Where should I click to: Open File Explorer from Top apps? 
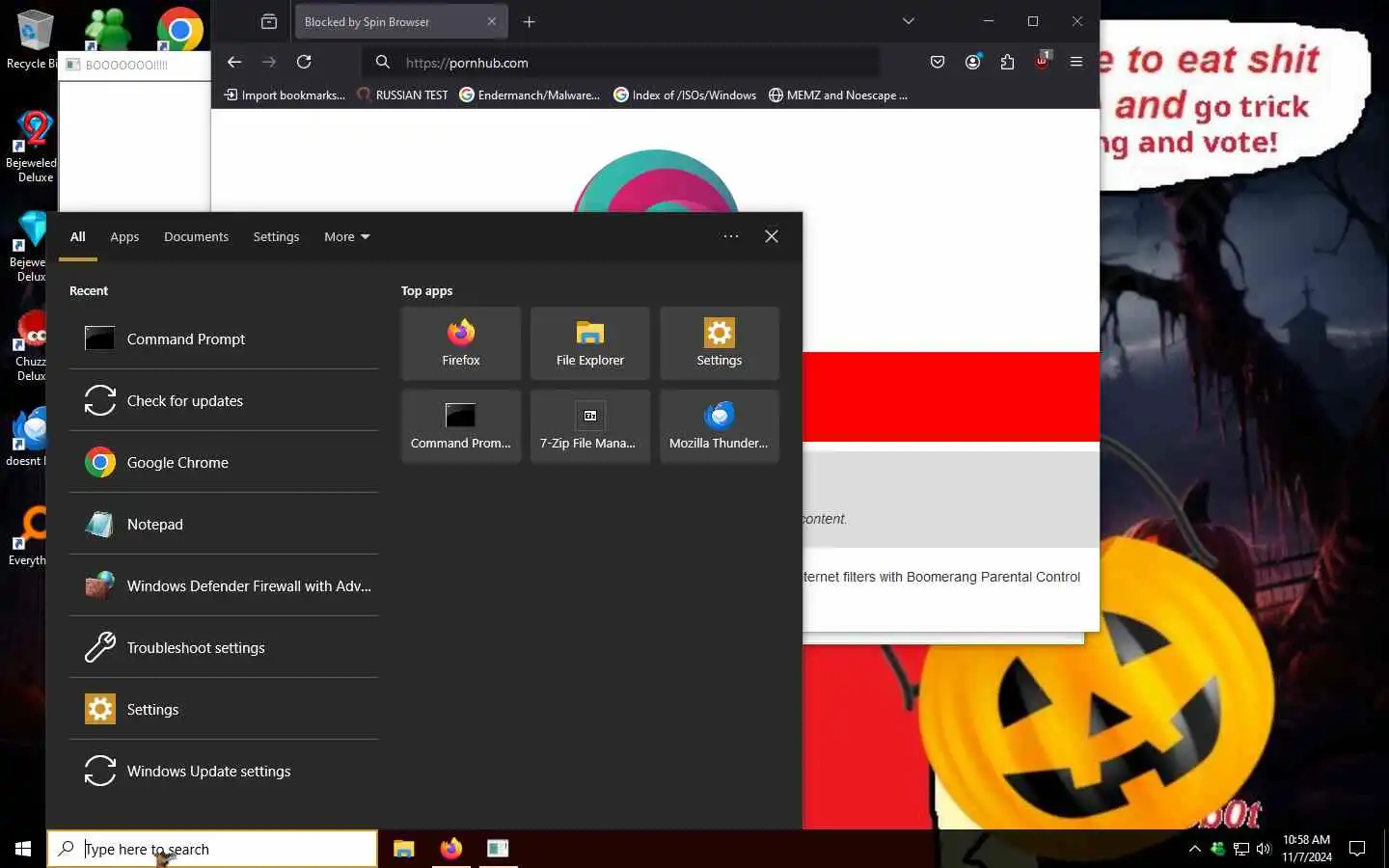pos(590,343)
